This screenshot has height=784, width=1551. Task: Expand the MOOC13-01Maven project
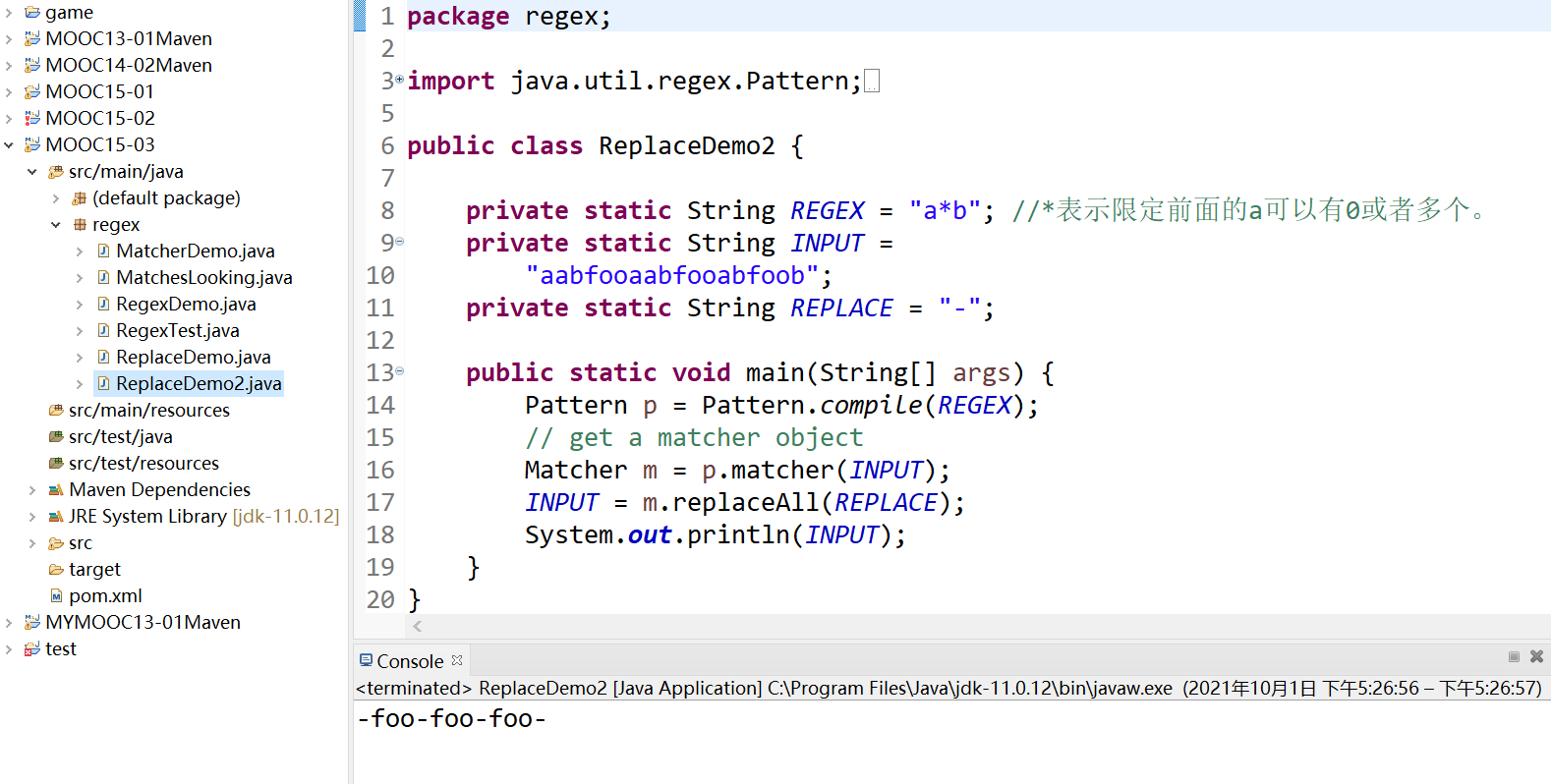[9, 39]
